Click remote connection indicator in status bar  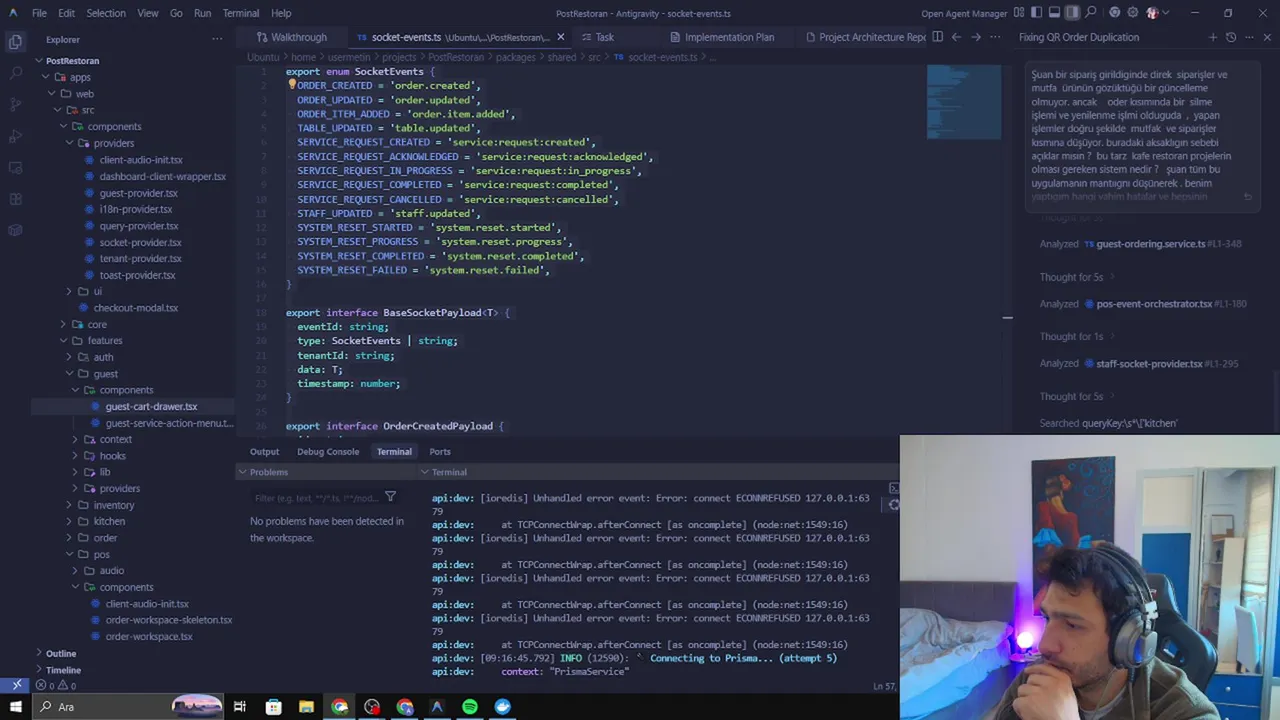[x=16, y=685]
